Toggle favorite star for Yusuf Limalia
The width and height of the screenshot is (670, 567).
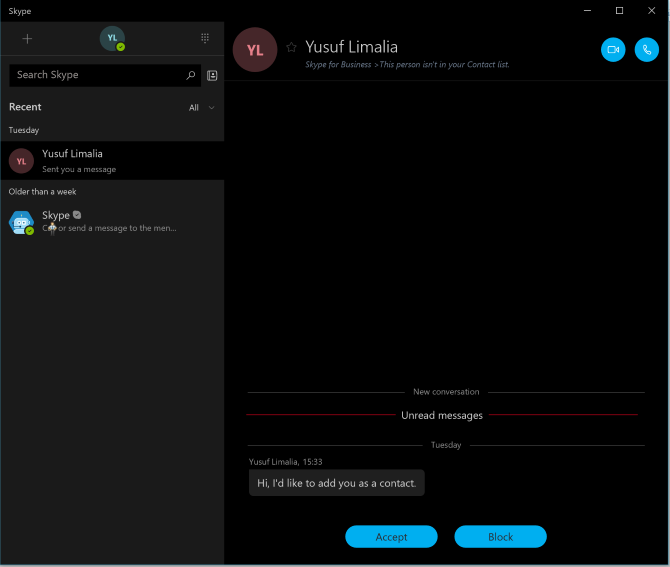291,47
